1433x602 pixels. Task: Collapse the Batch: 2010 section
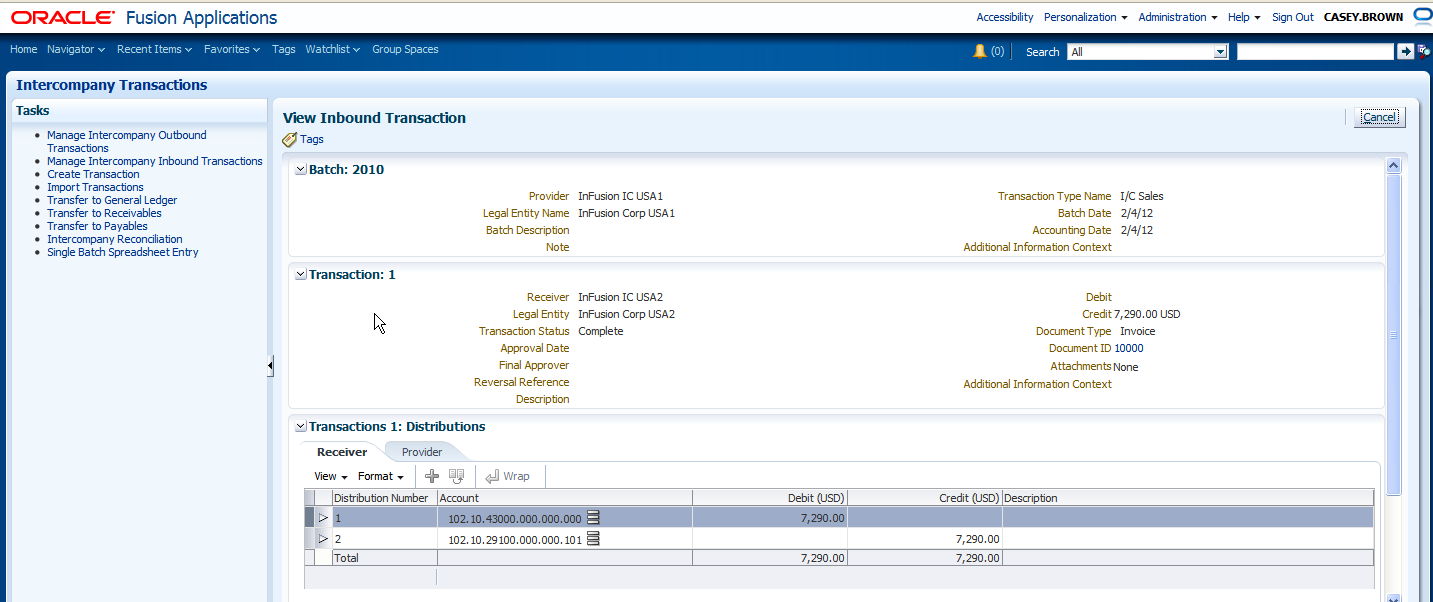pos(301,170)
